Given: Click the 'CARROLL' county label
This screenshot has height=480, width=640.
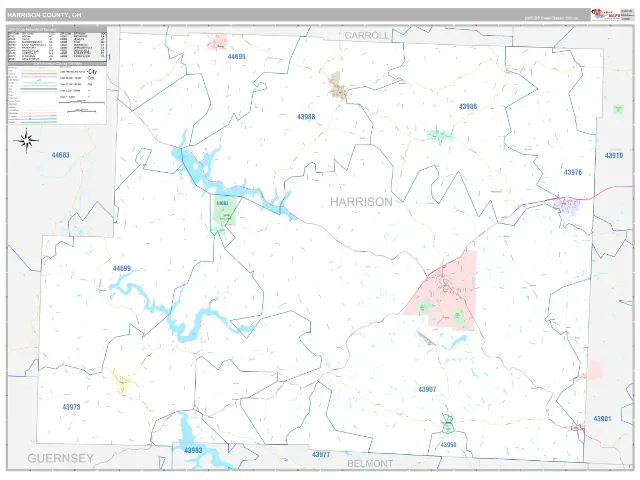Looking at the screenshot, I should tap(367, 36).
